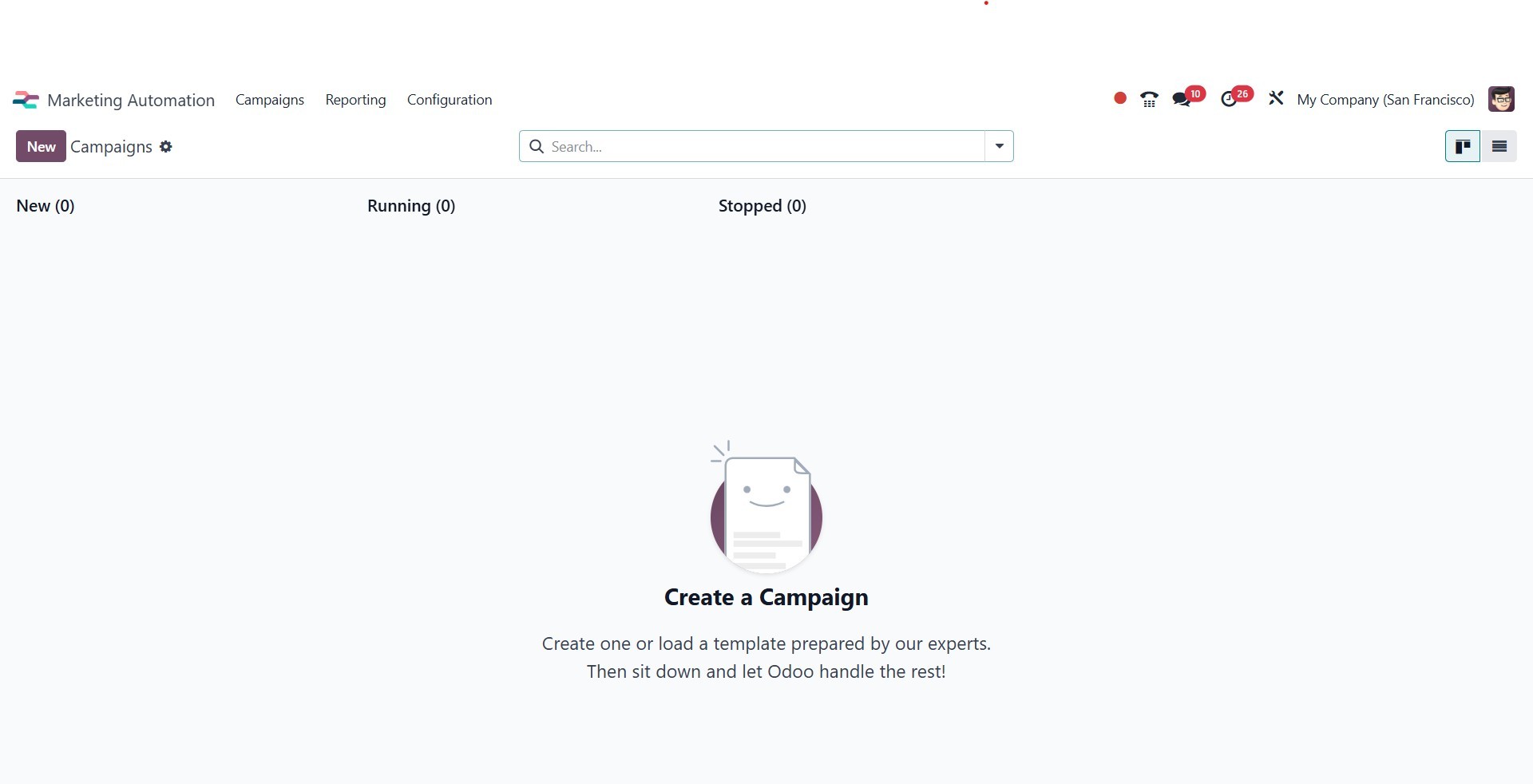Click the Running (0) column header
Image resolution: width=1533 pixels, height=784 pixels.
(x=411, y=206)
